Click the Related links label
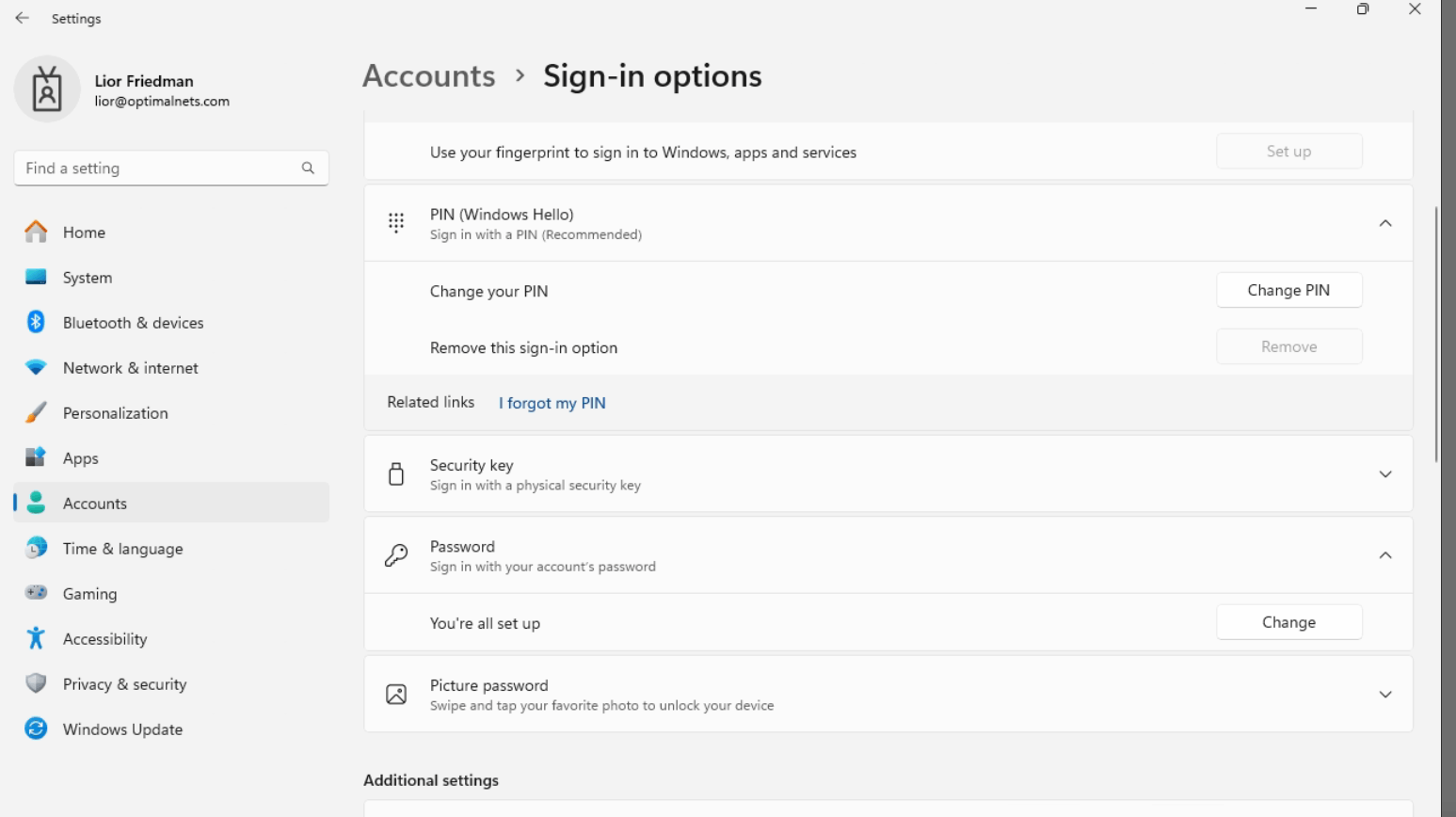Viewport: 1456px width, 817px height. [431, 402]
